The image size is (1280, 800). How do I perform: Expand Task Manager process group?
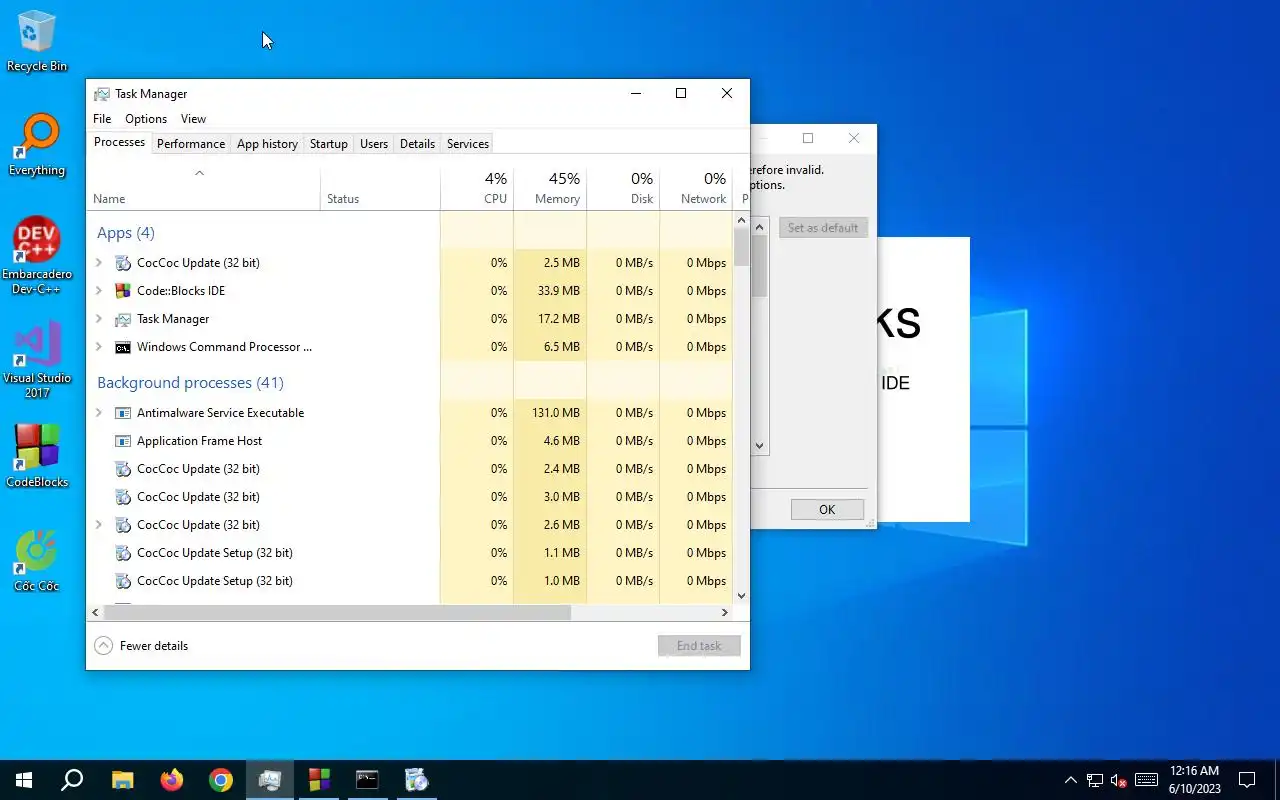point(99,319)
